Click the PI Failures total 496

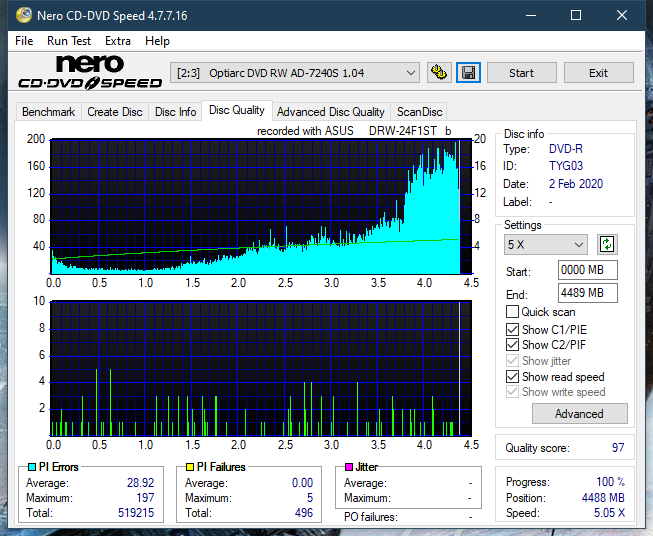[x=304, y=513]
